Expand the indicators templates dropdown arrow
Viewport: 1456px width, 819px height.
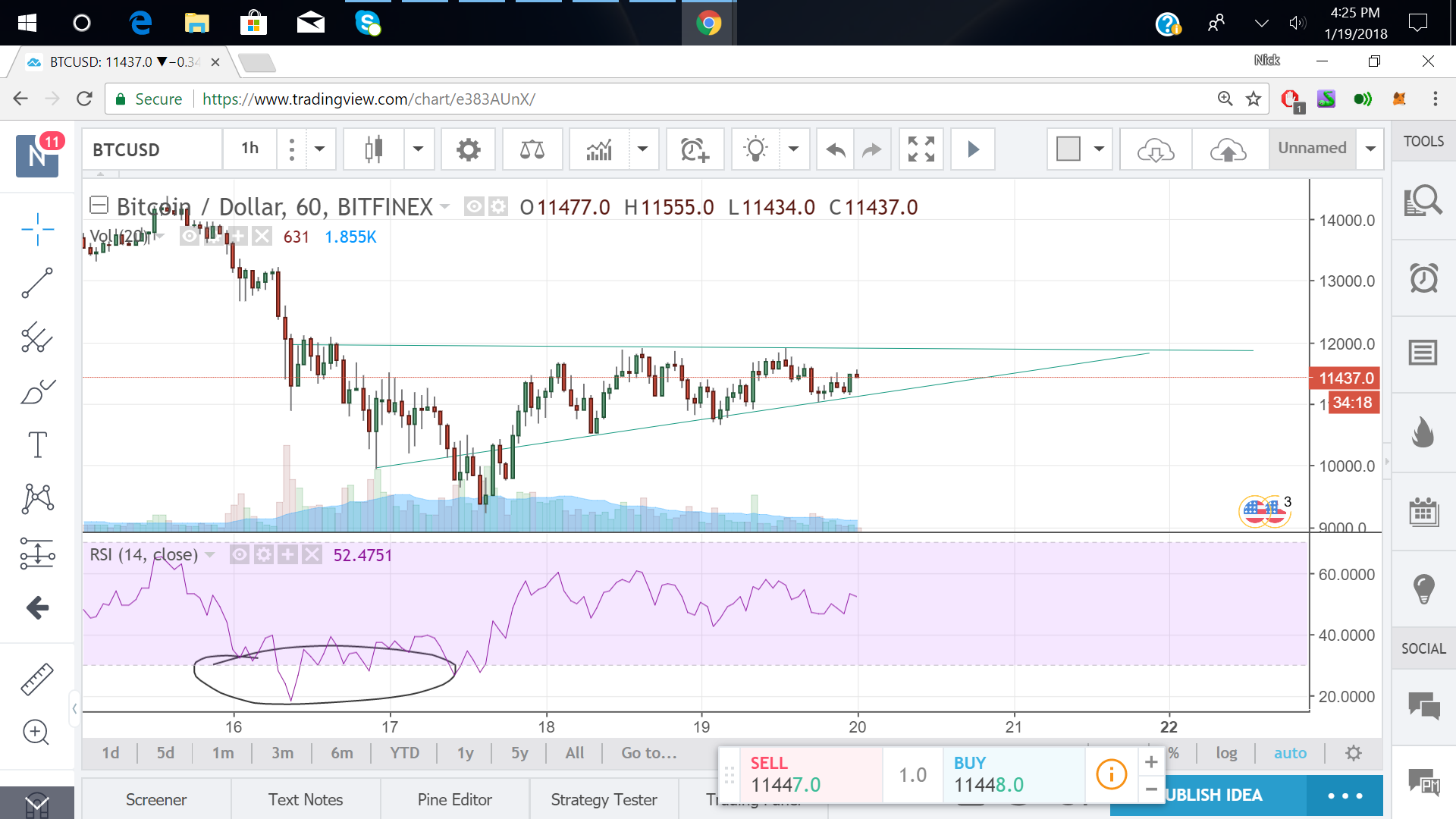coord(643,149)
